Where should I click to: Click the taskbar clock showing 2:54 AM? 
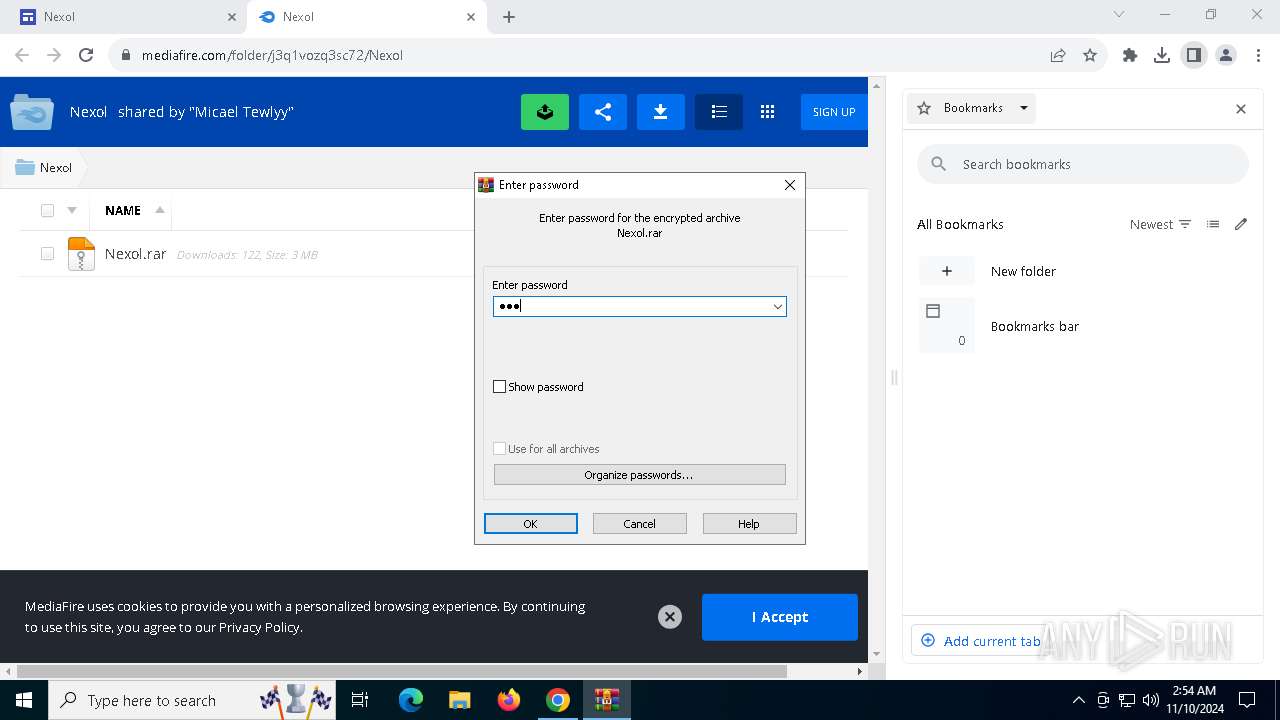click(1195, 699)
